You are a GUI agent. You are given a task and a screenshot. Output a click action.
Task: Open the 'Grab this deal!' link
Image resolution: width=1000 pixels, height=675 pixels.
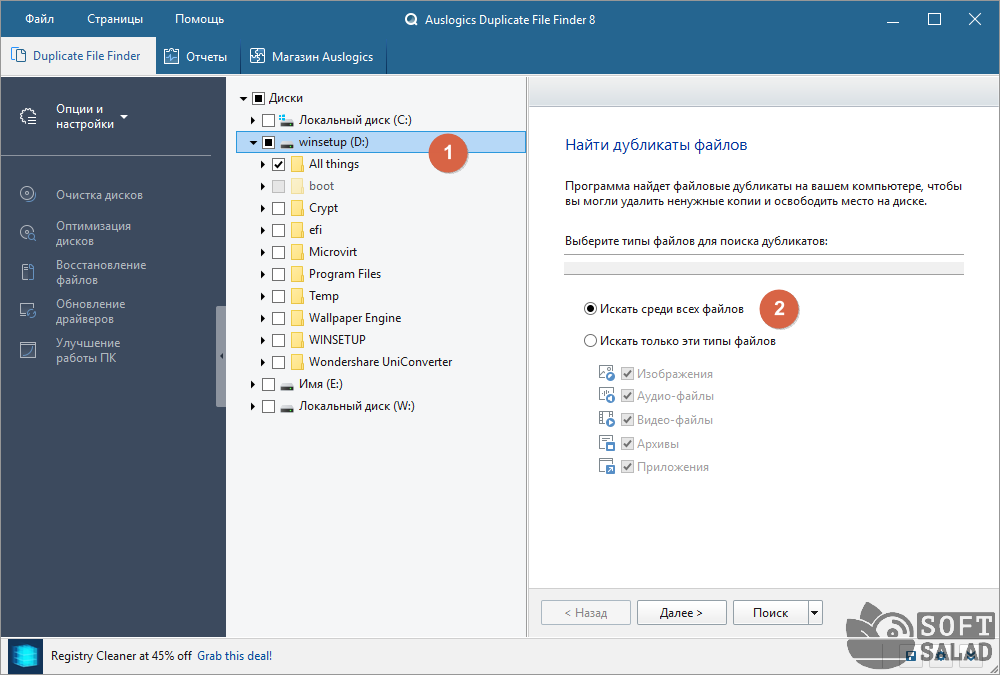click(234, 656)
